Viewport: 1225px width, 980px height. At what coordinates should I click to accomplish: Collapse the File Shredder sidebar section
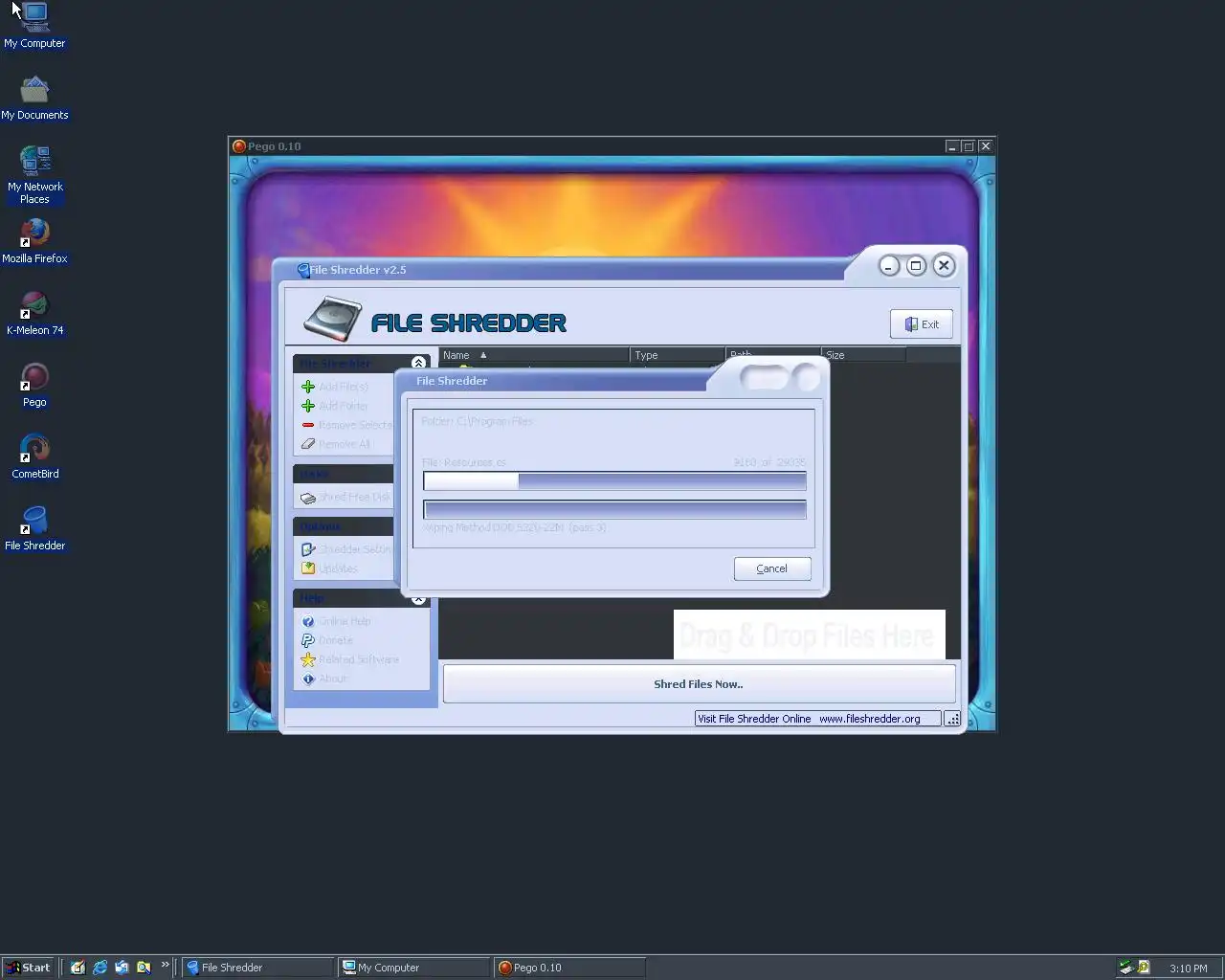(x=418, y=363)
